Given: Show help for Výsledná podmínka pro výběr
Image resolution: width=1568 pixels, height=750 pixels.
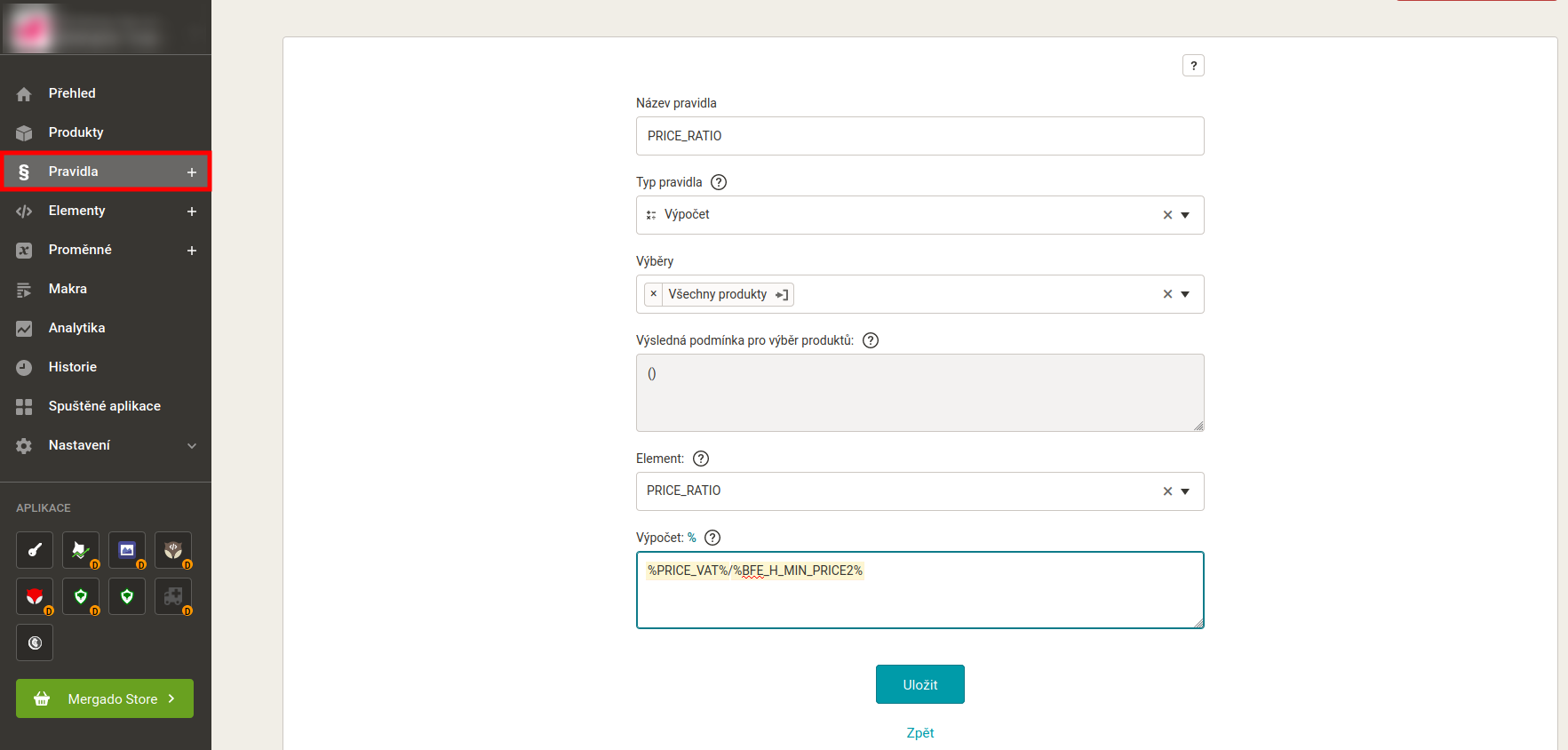Looking at the screenshot, I should coord(871,340).
